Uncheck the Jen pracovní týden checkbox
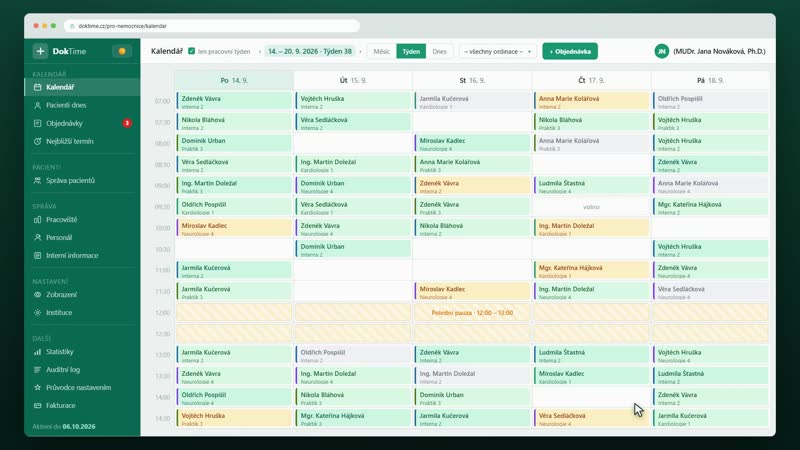The width and height of the screenshot is (800, 450). (191, 51)
